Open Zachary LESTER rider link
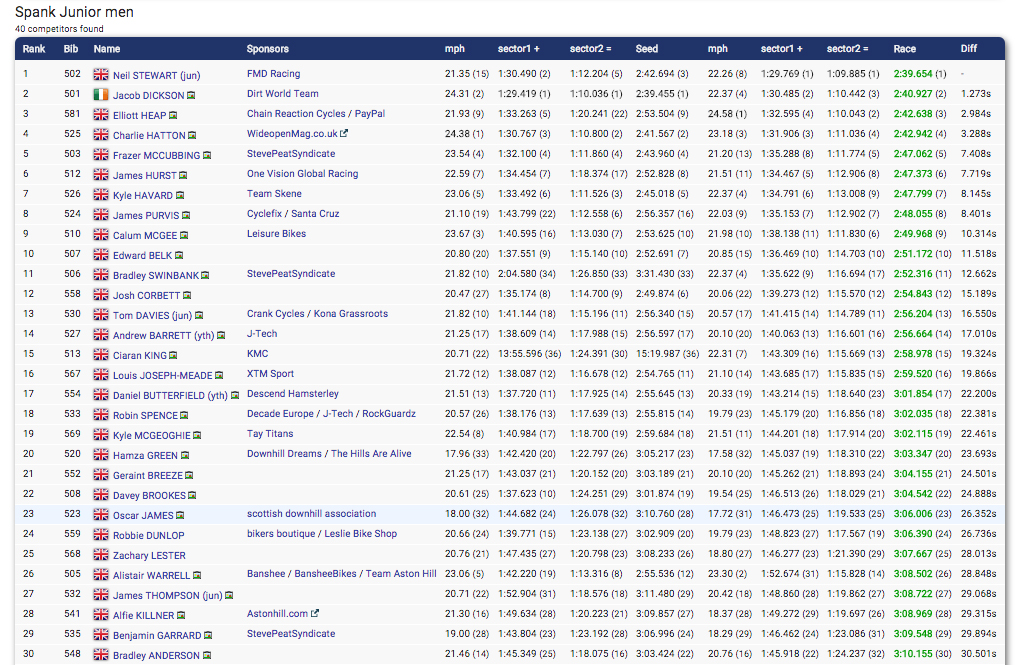Image resolution: width=1019 pixels, height=665 pixels. pos(149,556)
